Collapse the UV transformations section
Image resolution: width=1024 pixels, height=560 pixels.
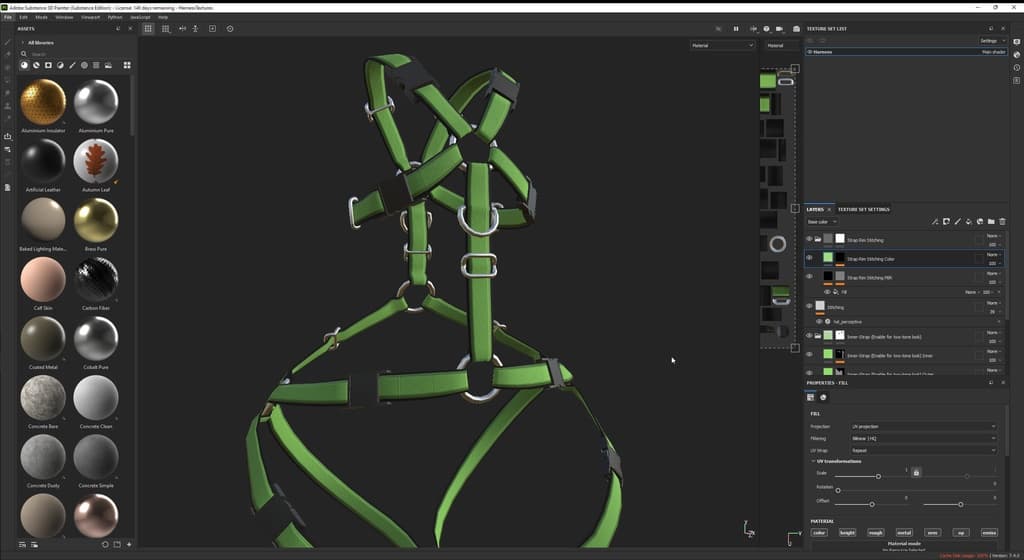[x=814, y=461]
